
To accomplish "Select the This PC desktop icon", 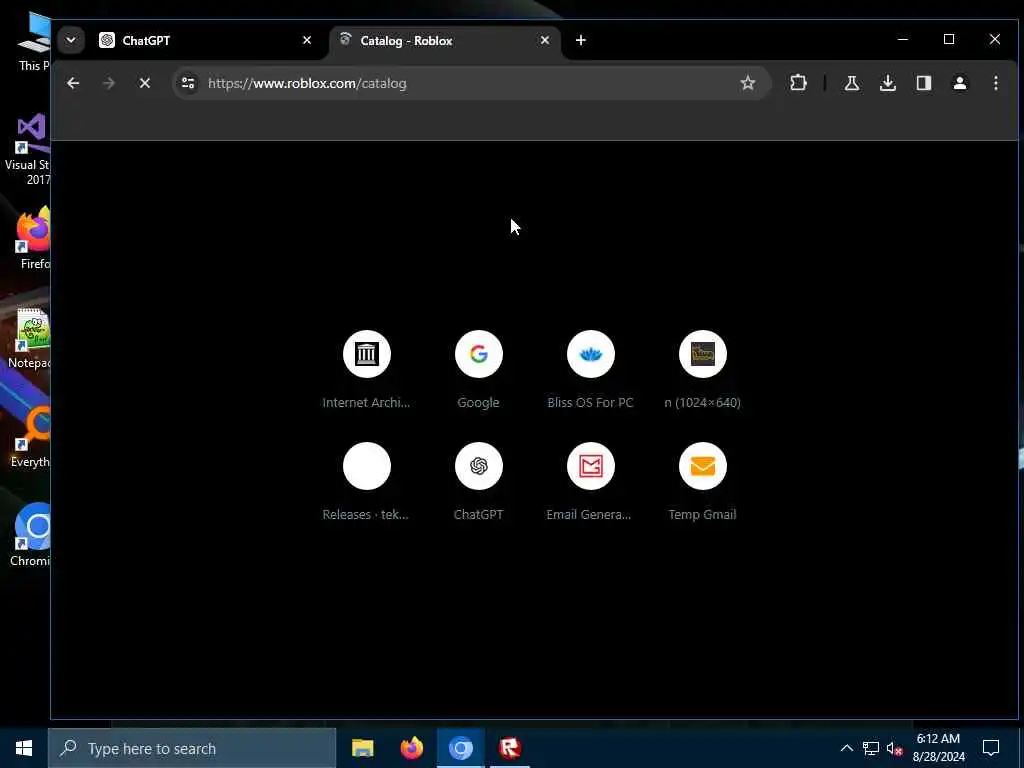I will tap(33, 42).
